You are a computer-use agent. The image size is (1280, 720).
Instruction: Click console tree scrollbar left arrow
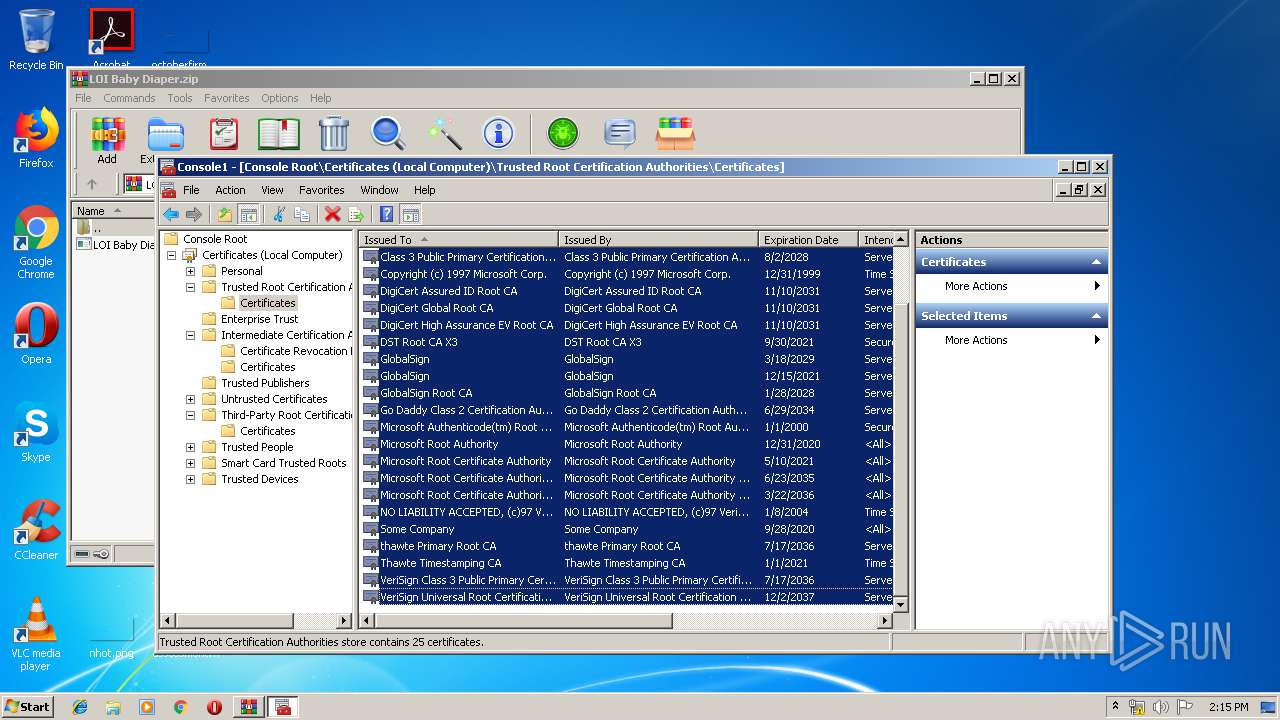click(x=169, y=621)
